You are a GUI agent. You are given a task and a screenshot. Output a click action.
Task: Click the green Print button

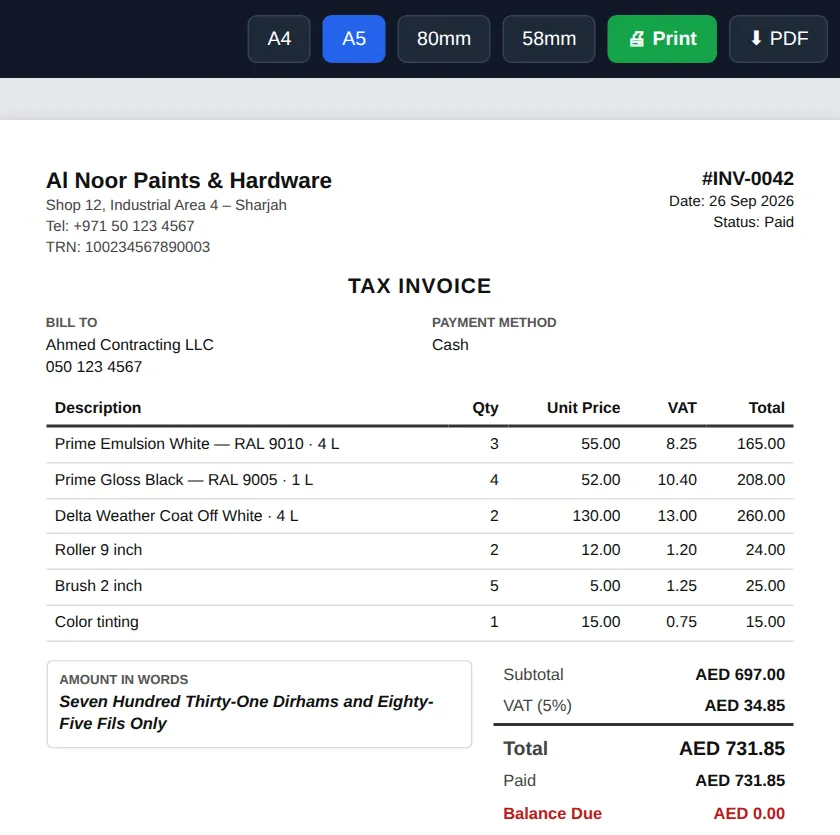tap(662, 39)
